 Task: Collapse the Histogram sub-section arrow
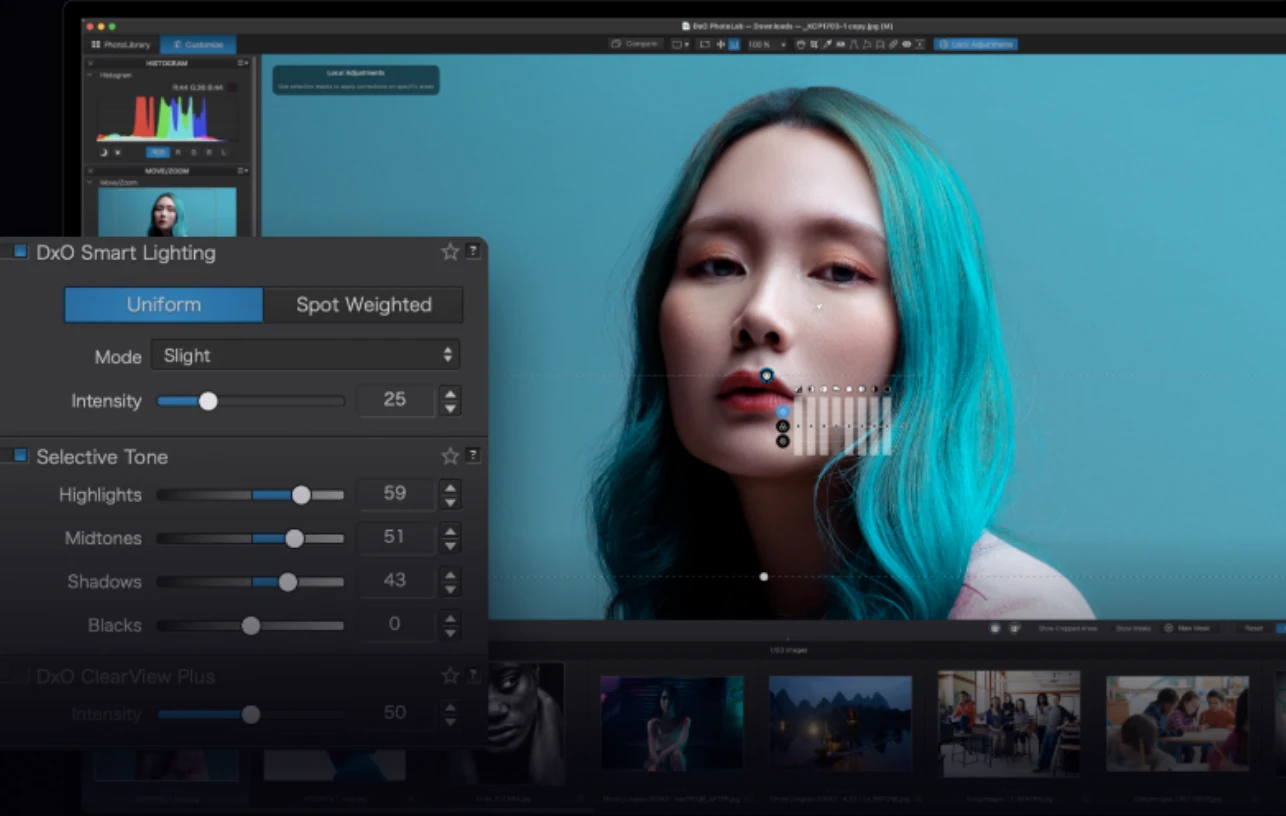[x=90, y=75]
